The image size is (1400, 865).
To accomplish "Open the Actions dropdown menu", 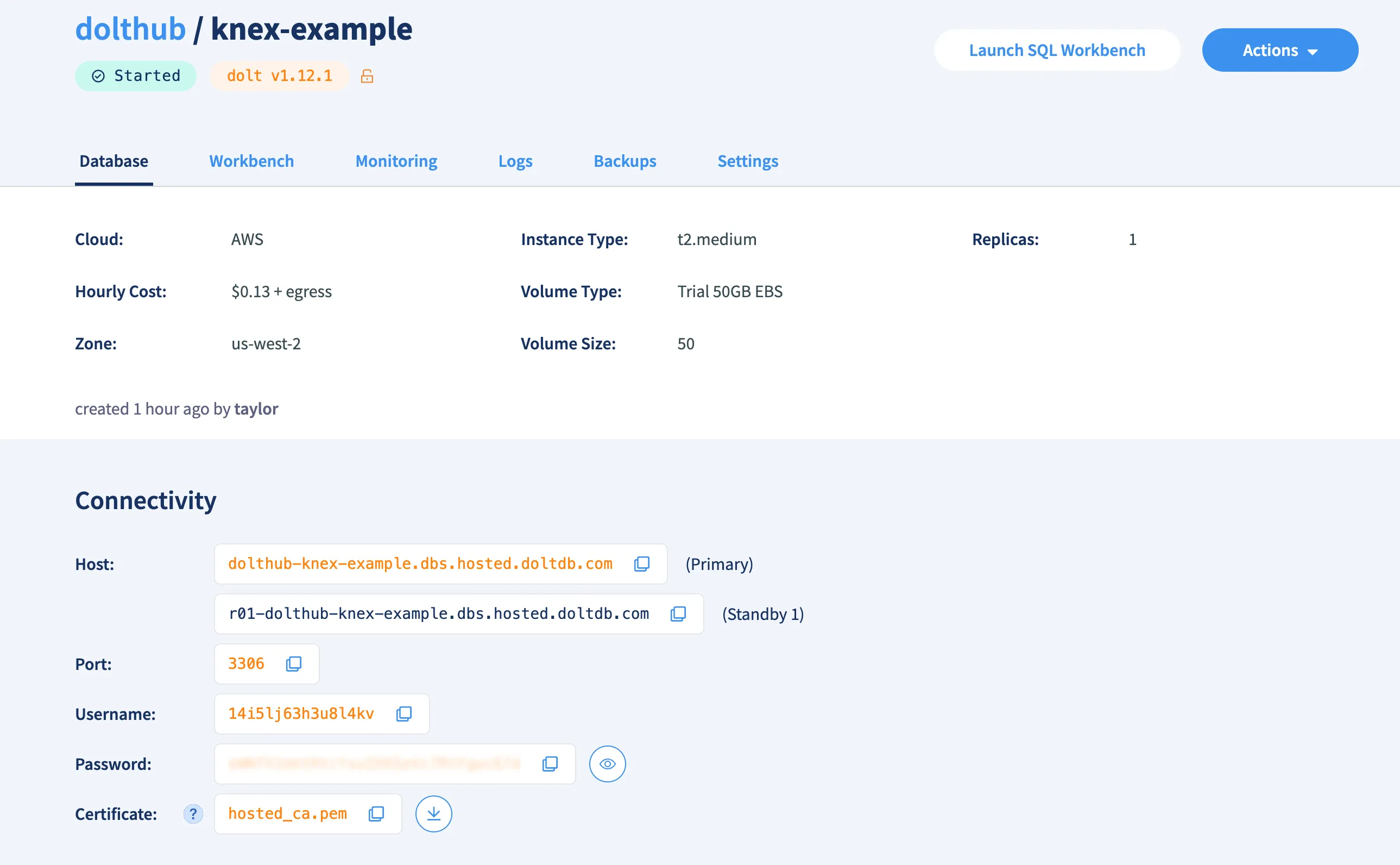I will [x=1279, y=51].
